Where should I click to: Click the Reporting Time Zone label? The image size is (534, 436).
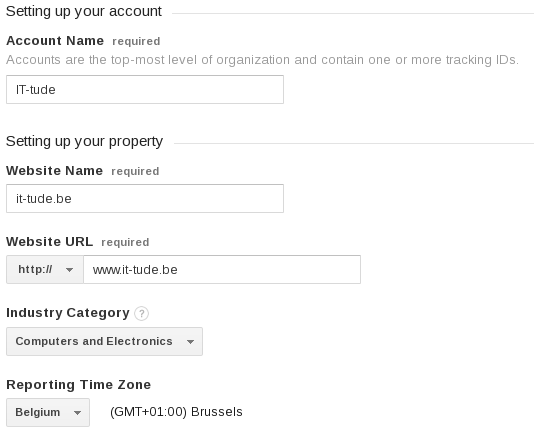click(79, 385)
